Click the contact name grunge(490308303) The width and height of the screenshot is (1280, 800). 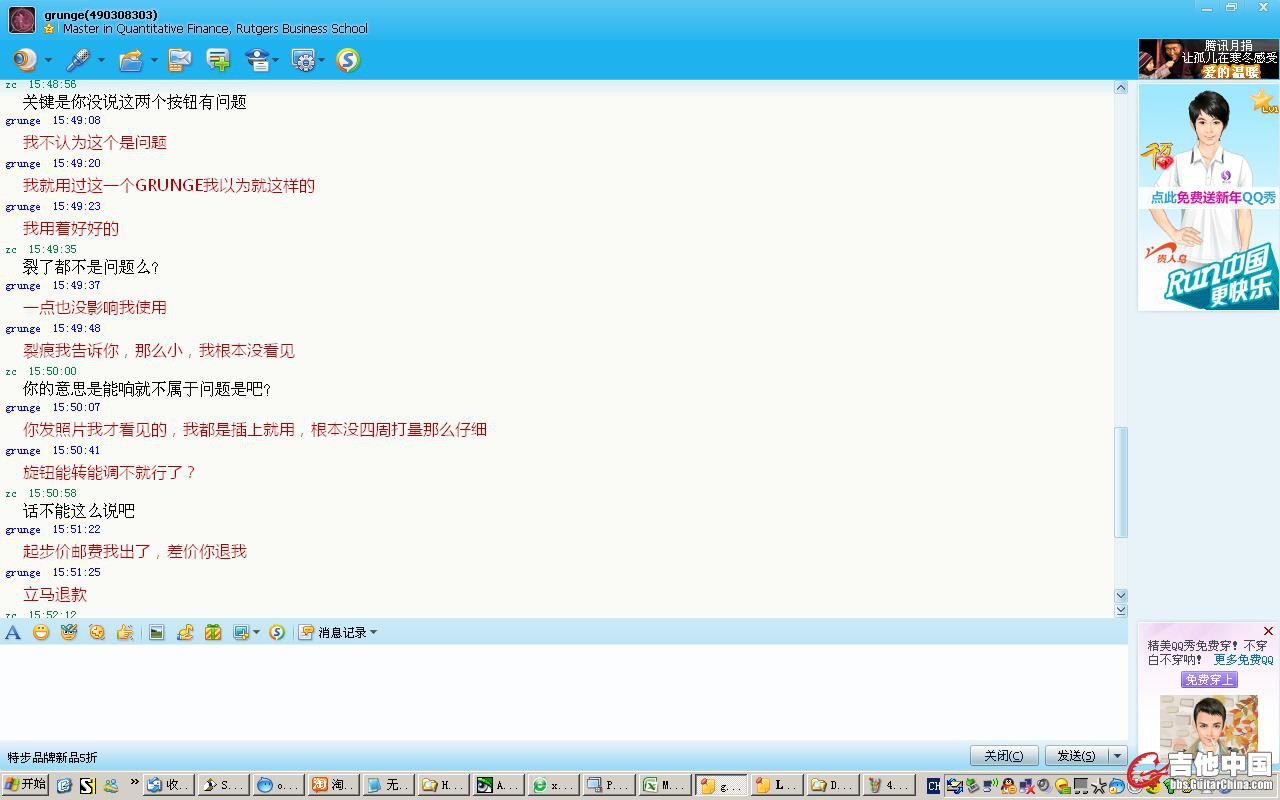click(100, 14)
